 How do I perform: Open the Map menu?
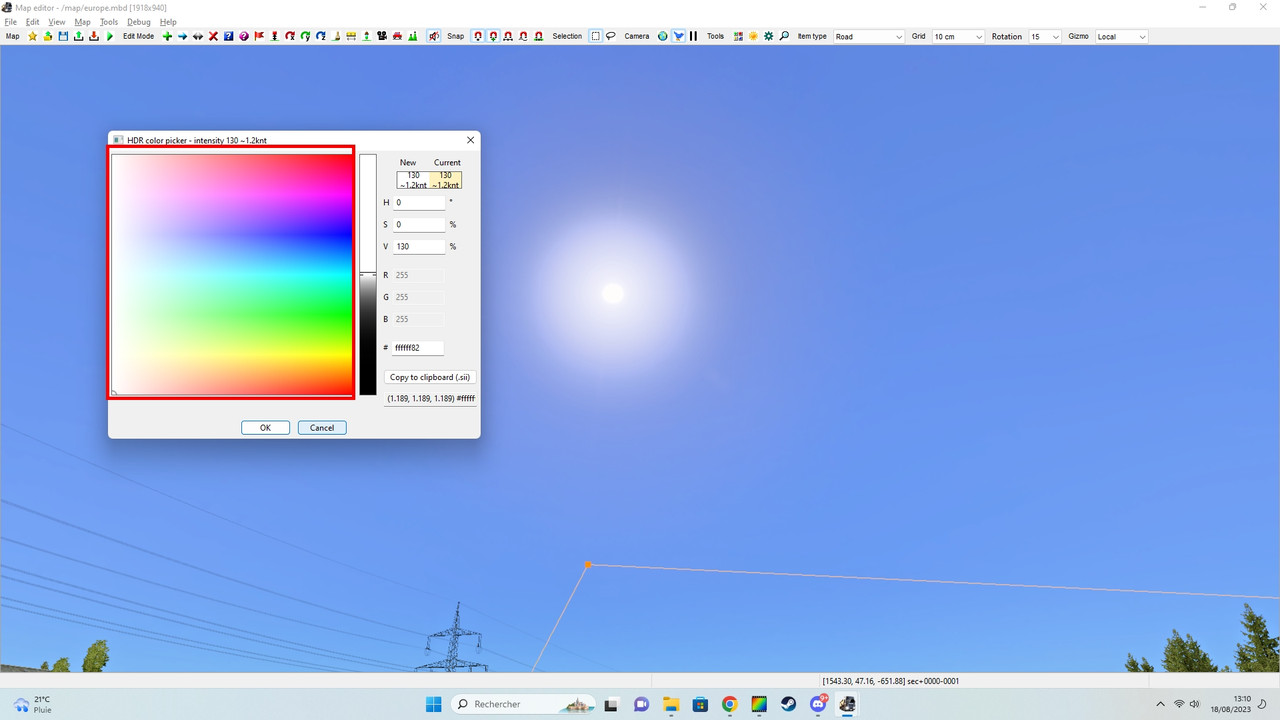[82, 22]
